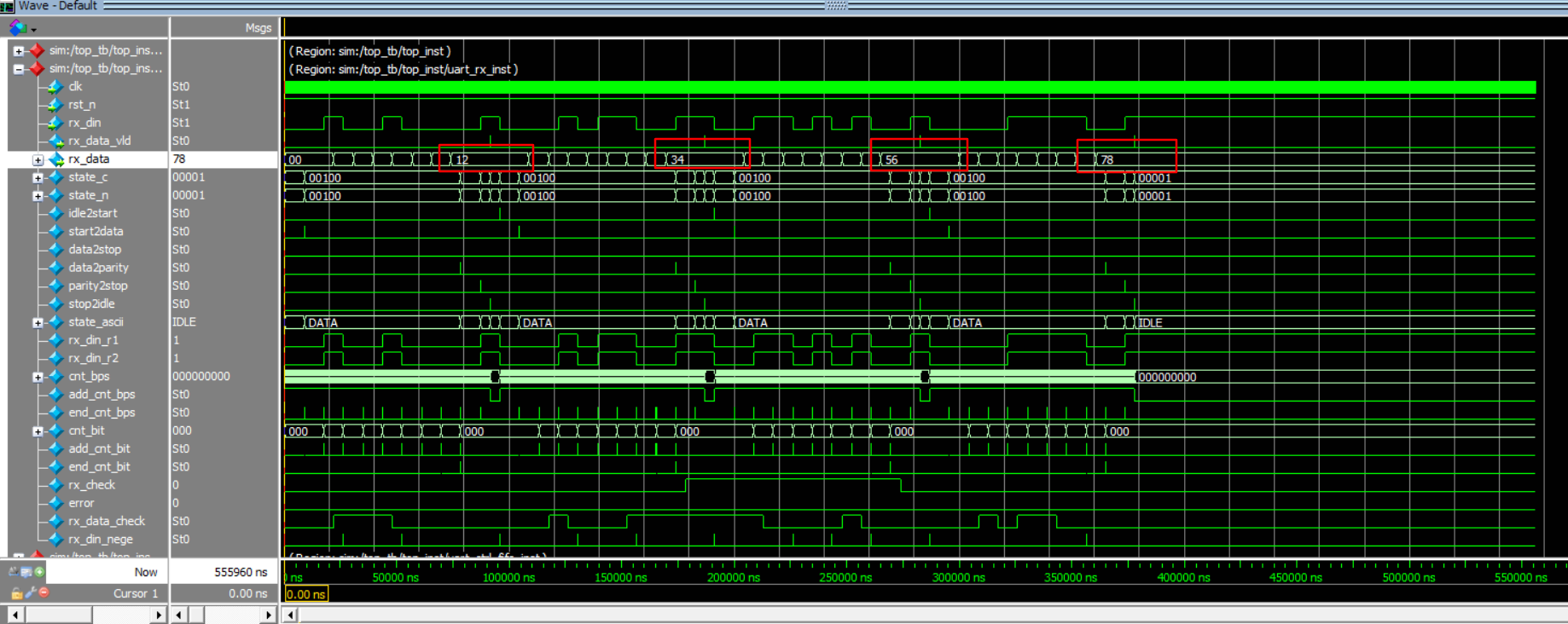Click the stop2idle signal icon
The image size is (1568, 624).
click(55, 303)
